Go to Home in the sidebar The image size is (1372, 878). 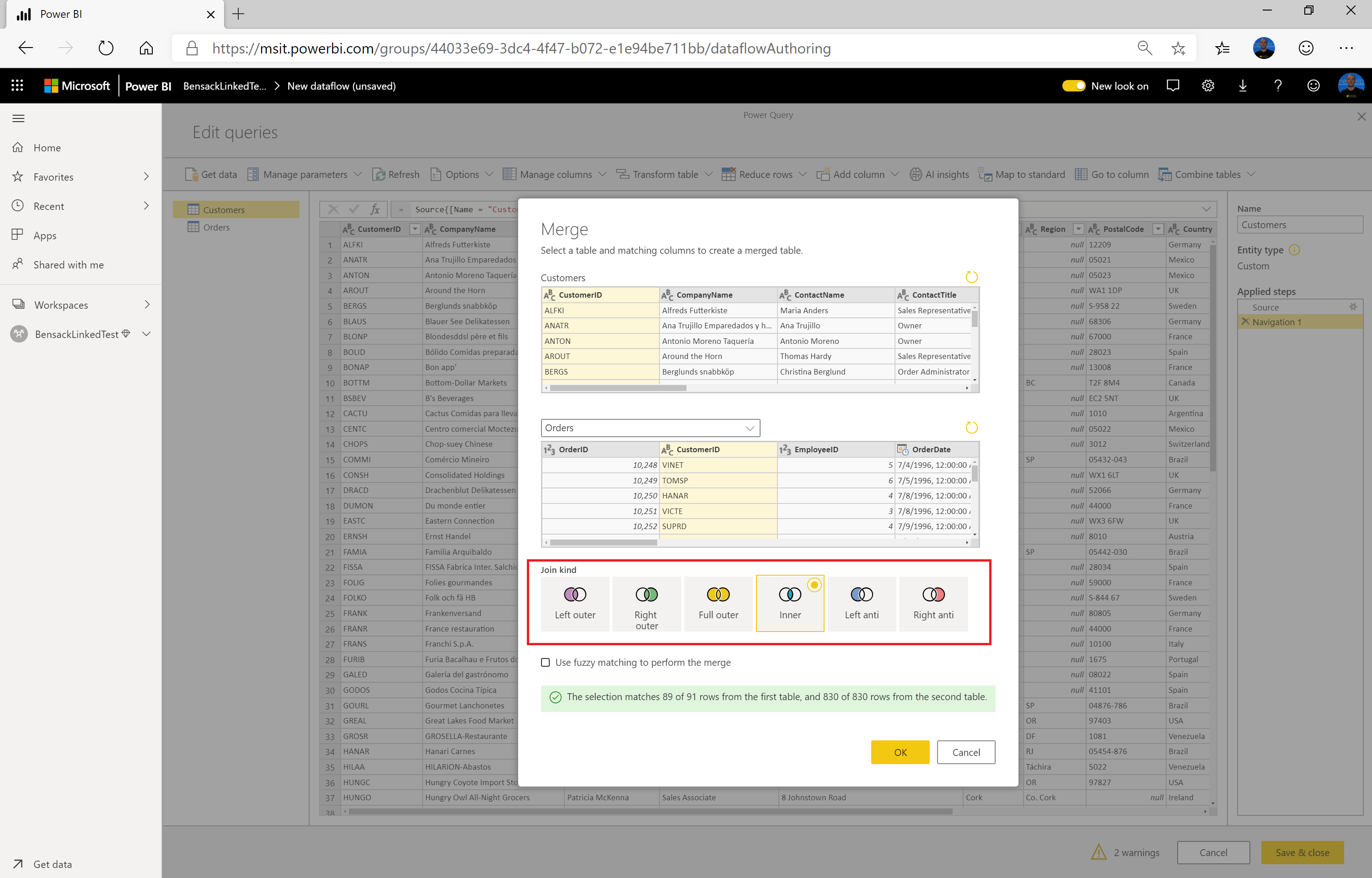47,148
